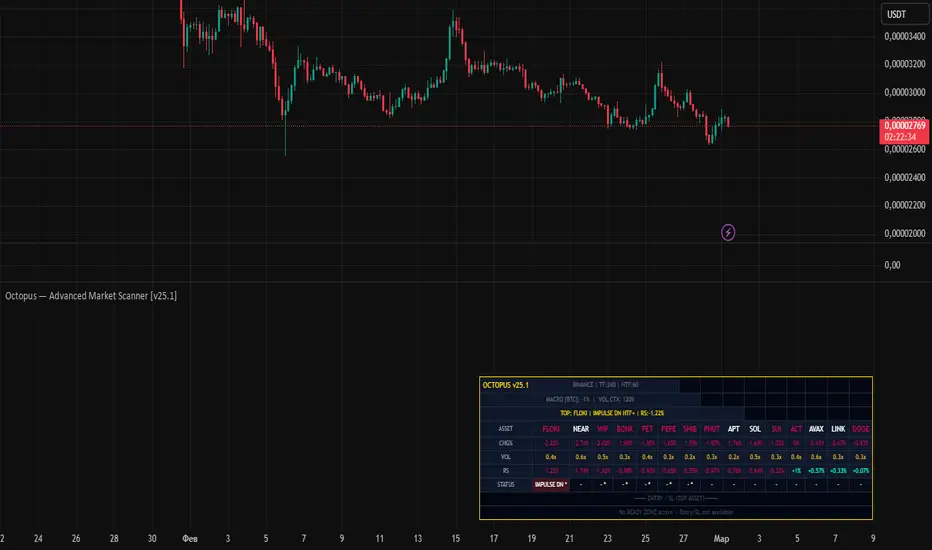Click the LINK asset column header
Viewport: 932px width, 550px height.
point(838,429)
